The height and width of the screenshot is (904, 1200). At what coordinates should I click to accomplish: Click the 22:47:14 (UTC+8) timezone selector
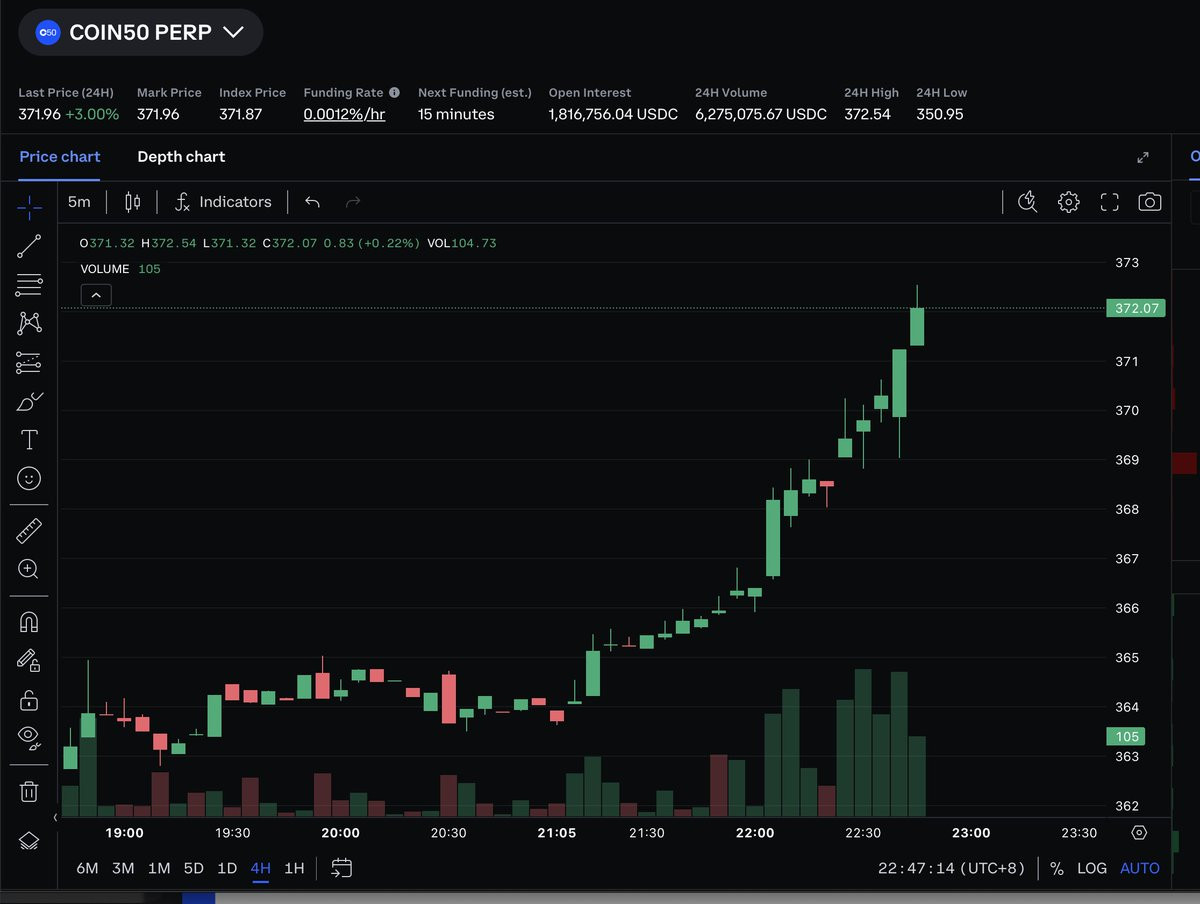(x=952, y=868)
